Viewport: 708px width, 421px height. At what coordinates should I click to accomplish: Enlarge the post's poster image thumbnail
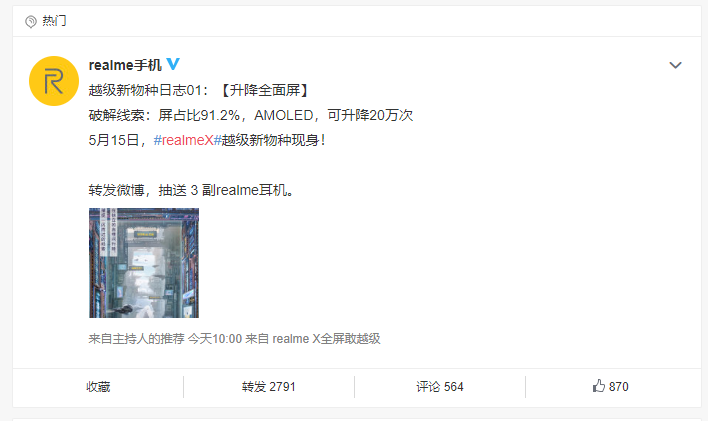[x=144, y=263]
